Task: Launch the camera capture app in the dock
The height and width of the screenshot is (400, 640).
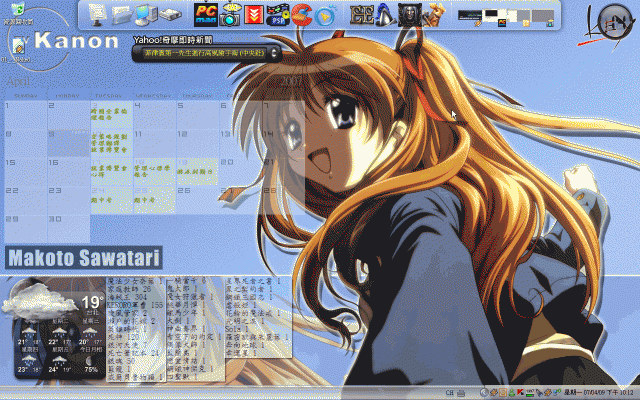Action: [x=230, y=15]
